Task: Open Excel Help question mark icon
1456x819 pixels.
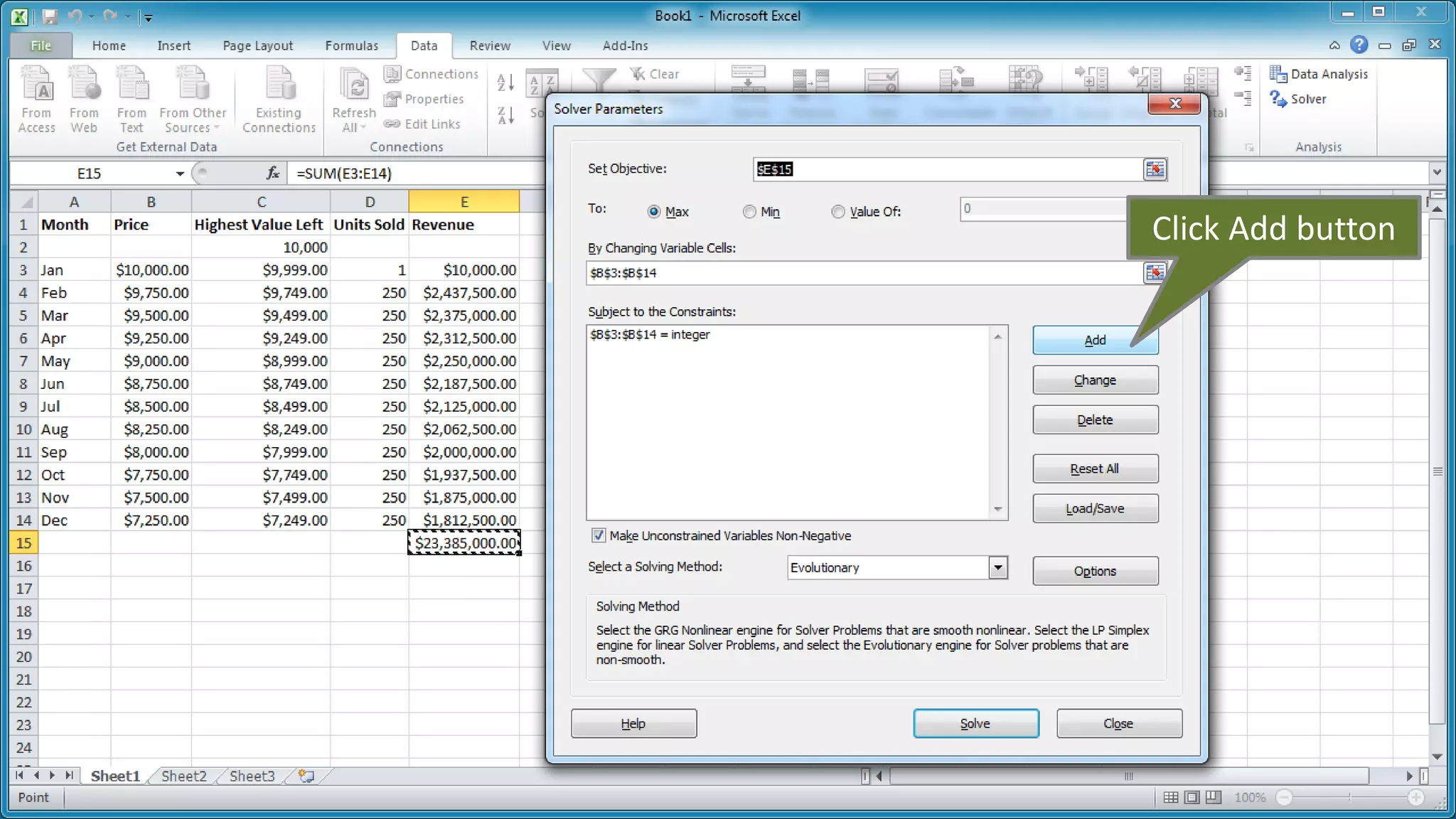Action: [1359, 45]
